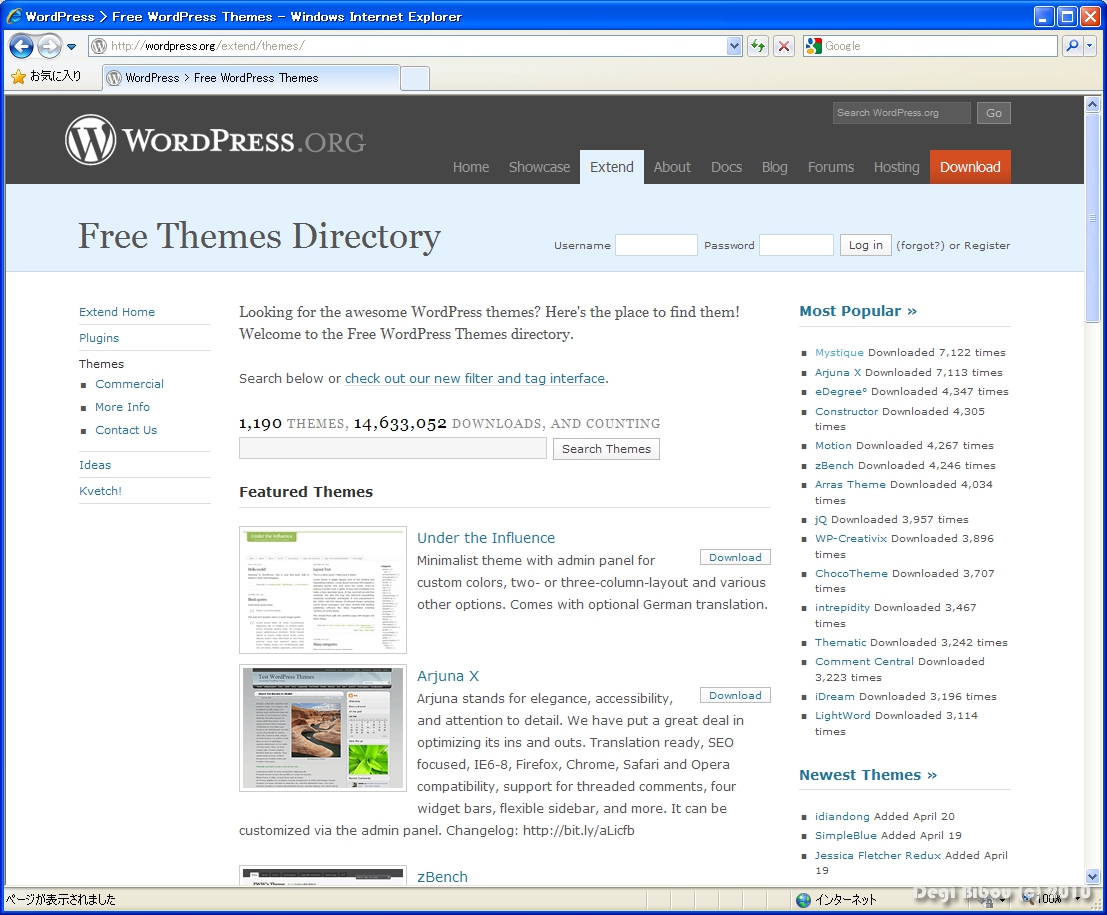Open the Home navigation item
The width and height of the screenshot is (1107, 915).
[471, 167]
